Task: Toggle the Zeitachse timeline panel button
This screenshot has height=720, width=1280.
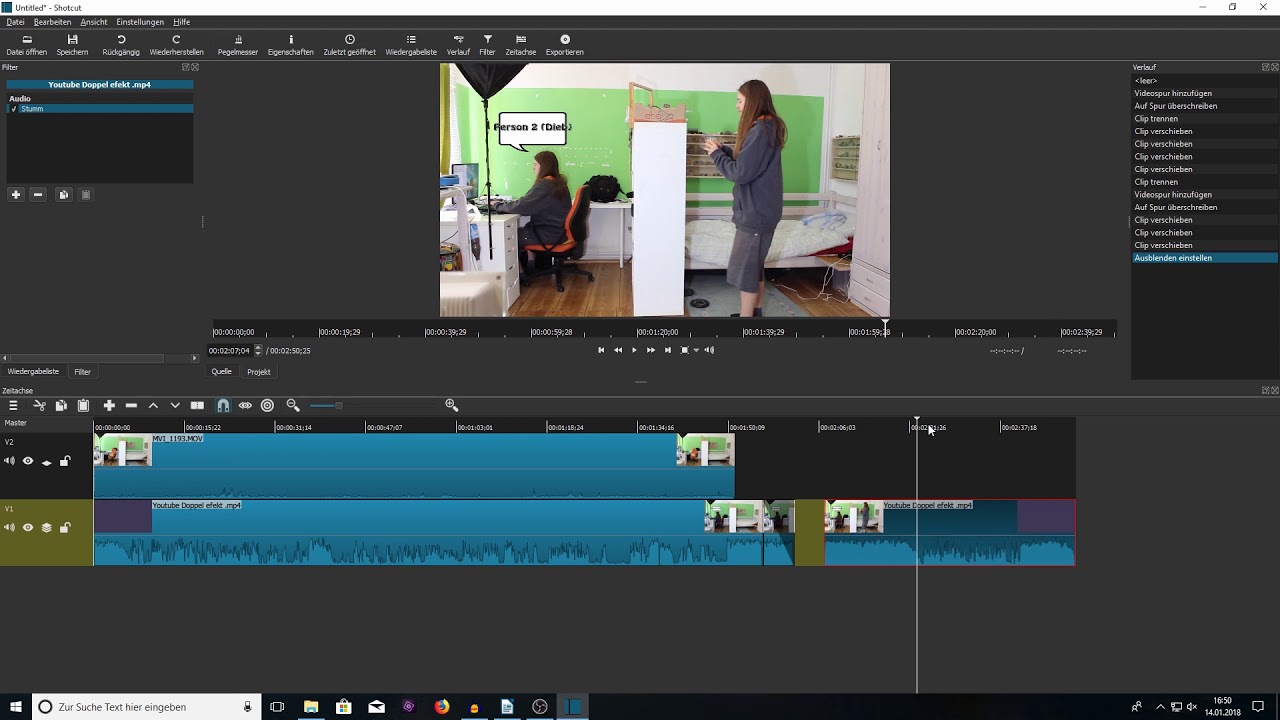Action: 520,45
